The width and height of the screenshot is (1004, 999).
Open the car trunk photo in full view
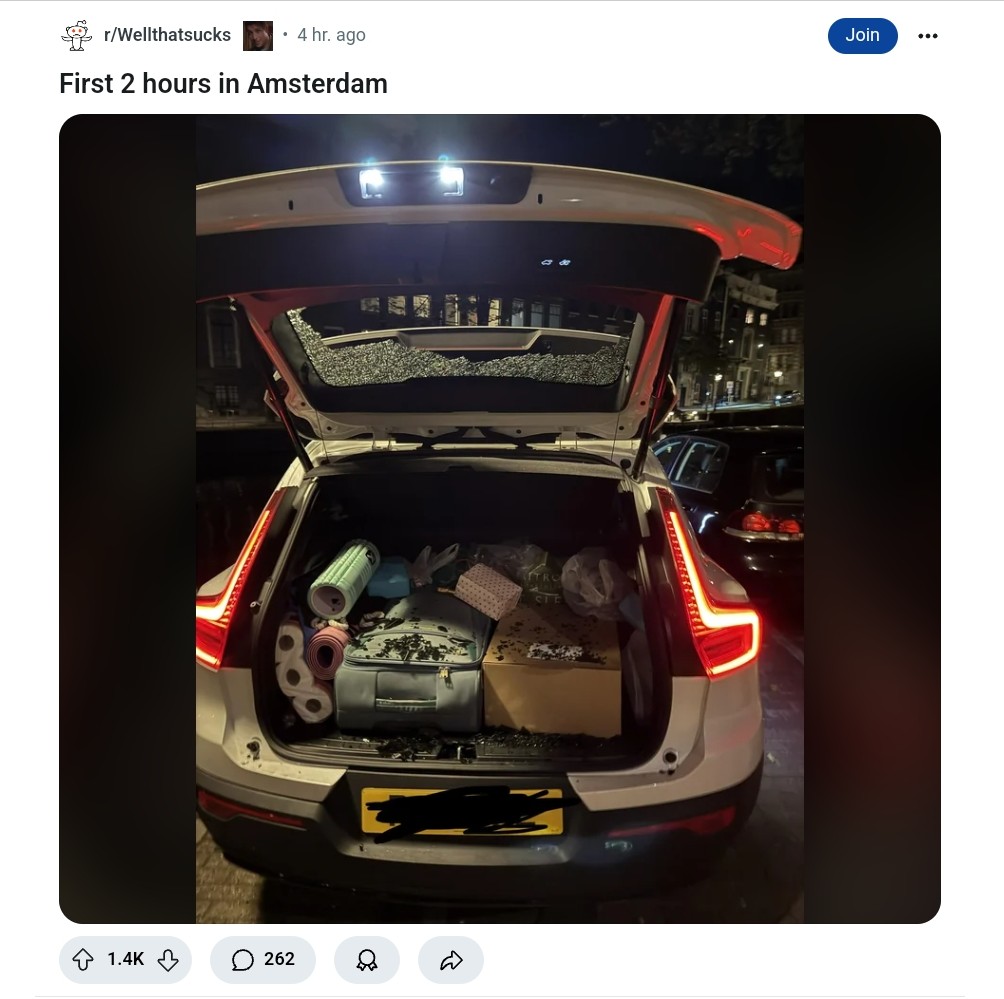click(x=499, y=519)
